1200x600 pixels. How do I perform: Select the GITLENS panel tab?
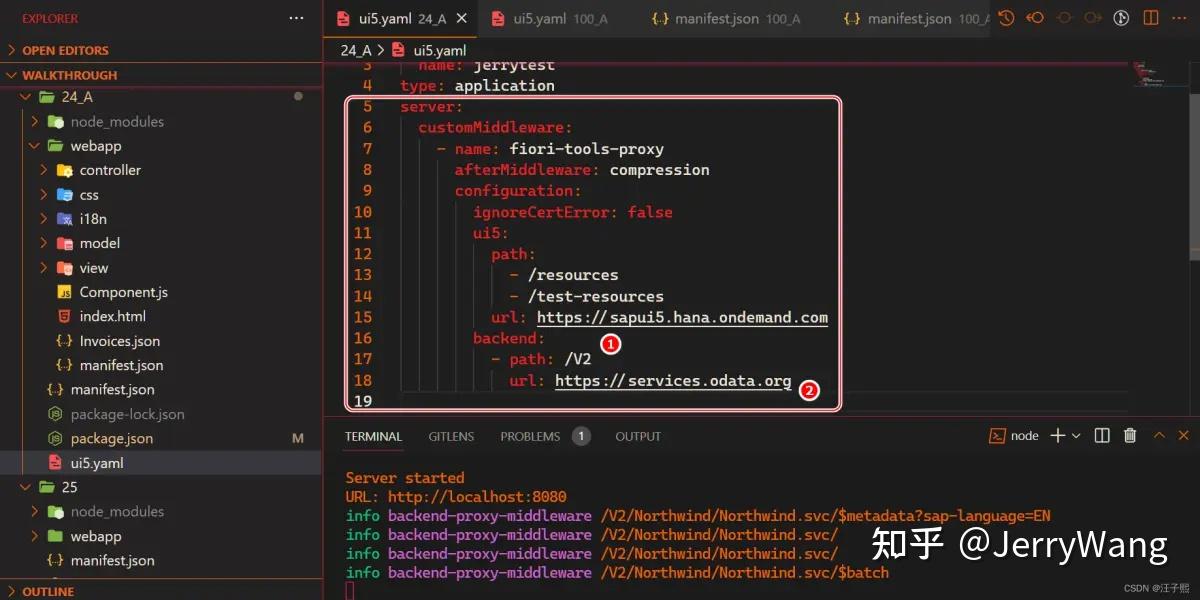point(451,436)
